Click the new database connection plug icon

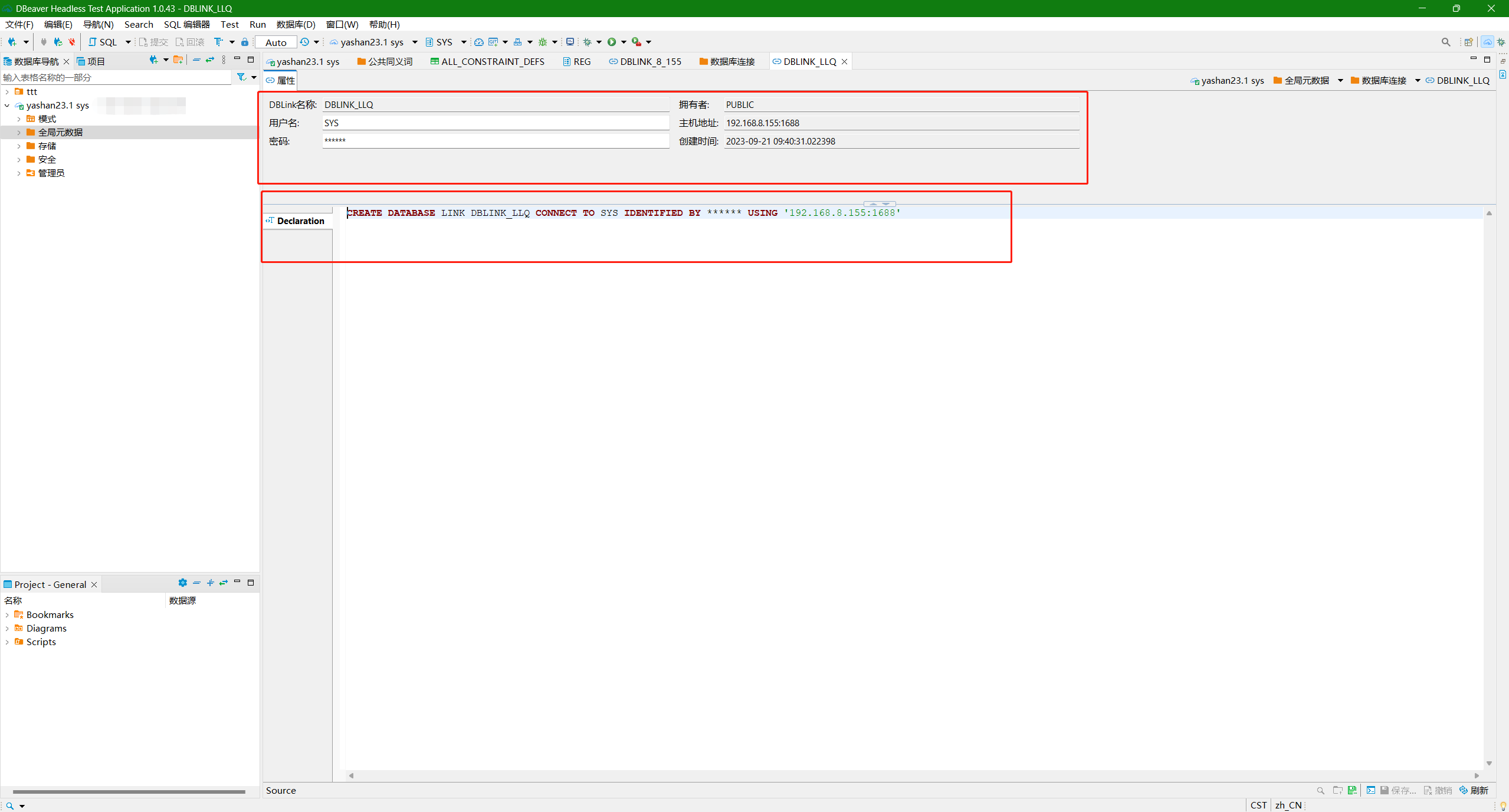pyautogui.click(x=12, y=42)
